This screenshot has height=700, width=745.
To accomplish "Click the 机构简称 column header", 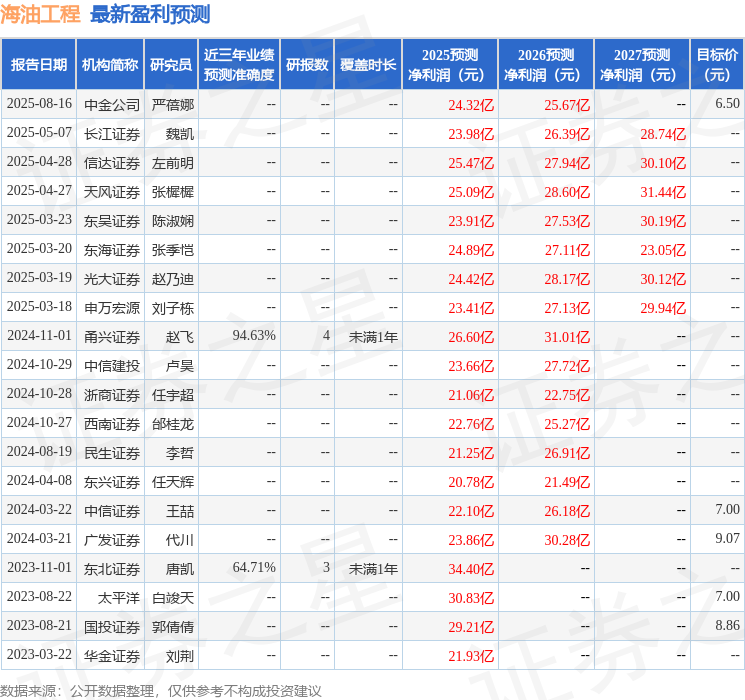I will 110,65.
